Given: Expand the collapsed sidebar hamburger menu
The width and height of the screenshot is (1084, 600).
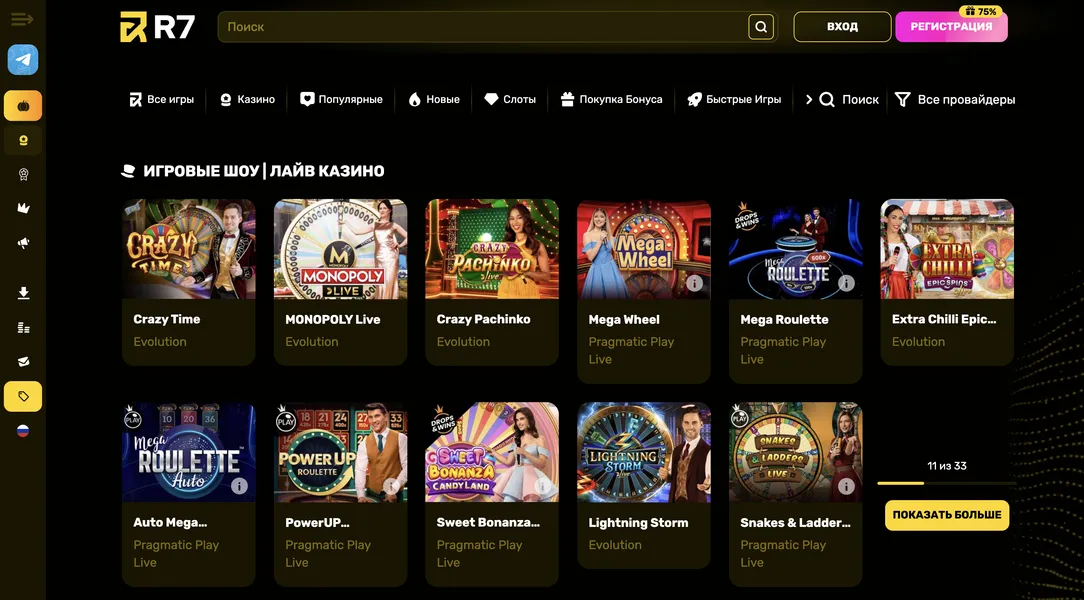Looking at the screenshot, I should pyautogui.click(x=22, y=19).
